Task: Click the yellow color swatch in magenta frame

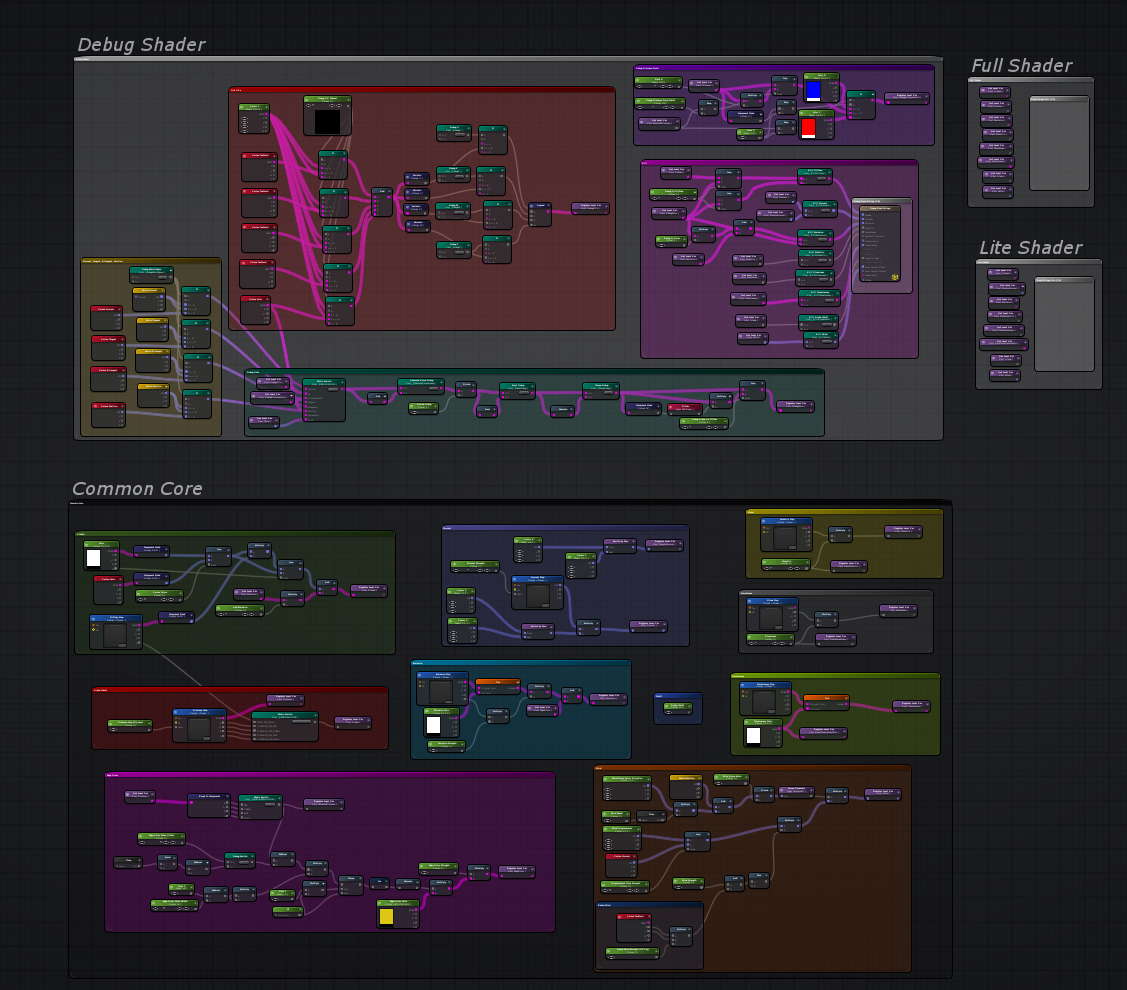Action: [x=387, y=916]
